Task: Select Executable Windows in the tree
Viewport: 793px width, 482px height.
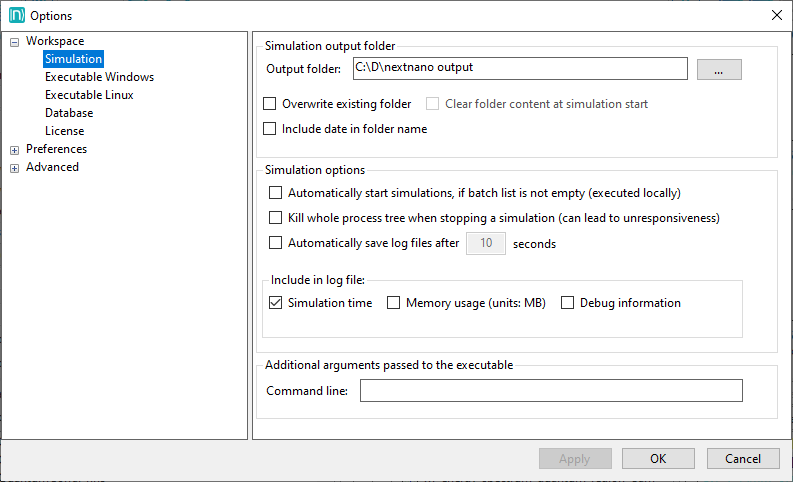Action: point(99,77)
